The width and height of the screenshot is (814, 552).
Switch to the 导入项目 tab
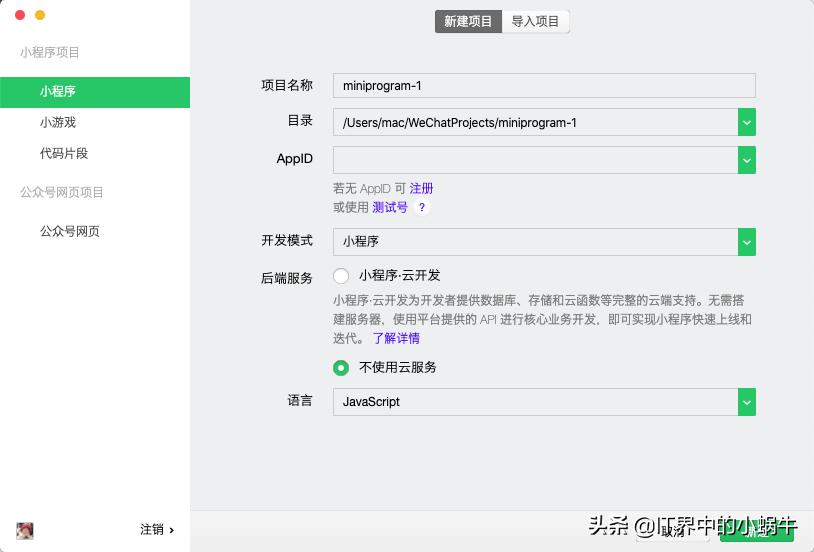535,21
